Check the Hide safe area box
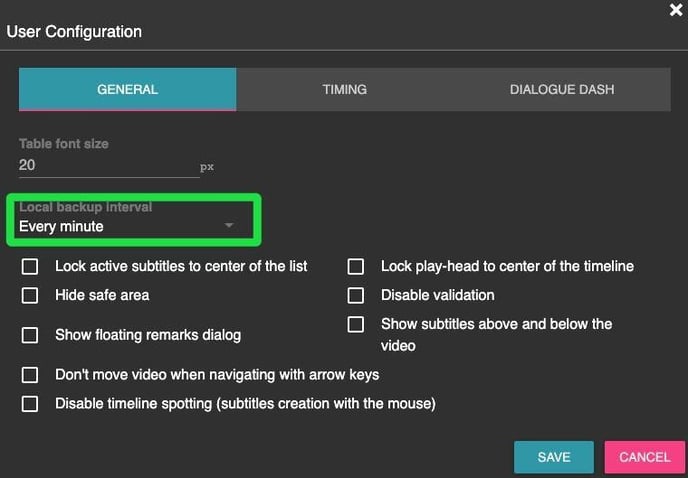The image size is (688, 478). click(31, 296)
